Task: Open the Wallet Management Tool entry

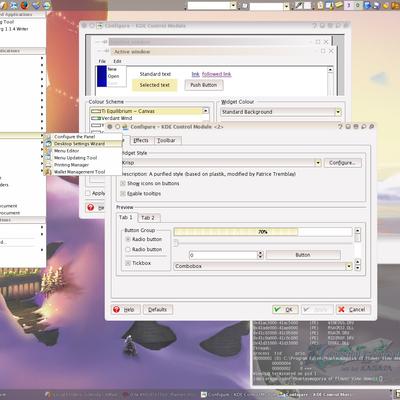Action: point(83,172)
